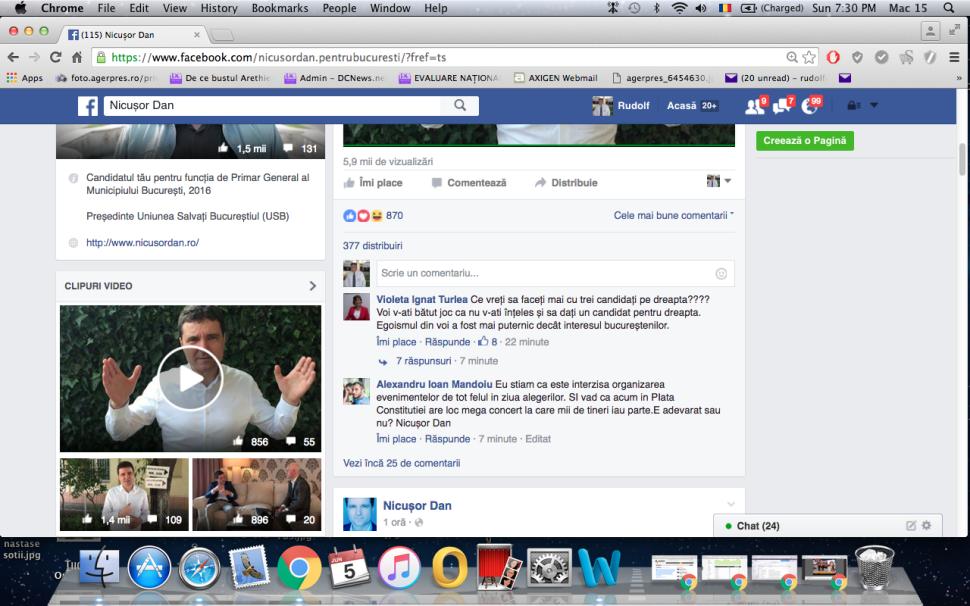Click the Creează o Pagină button

804,141
